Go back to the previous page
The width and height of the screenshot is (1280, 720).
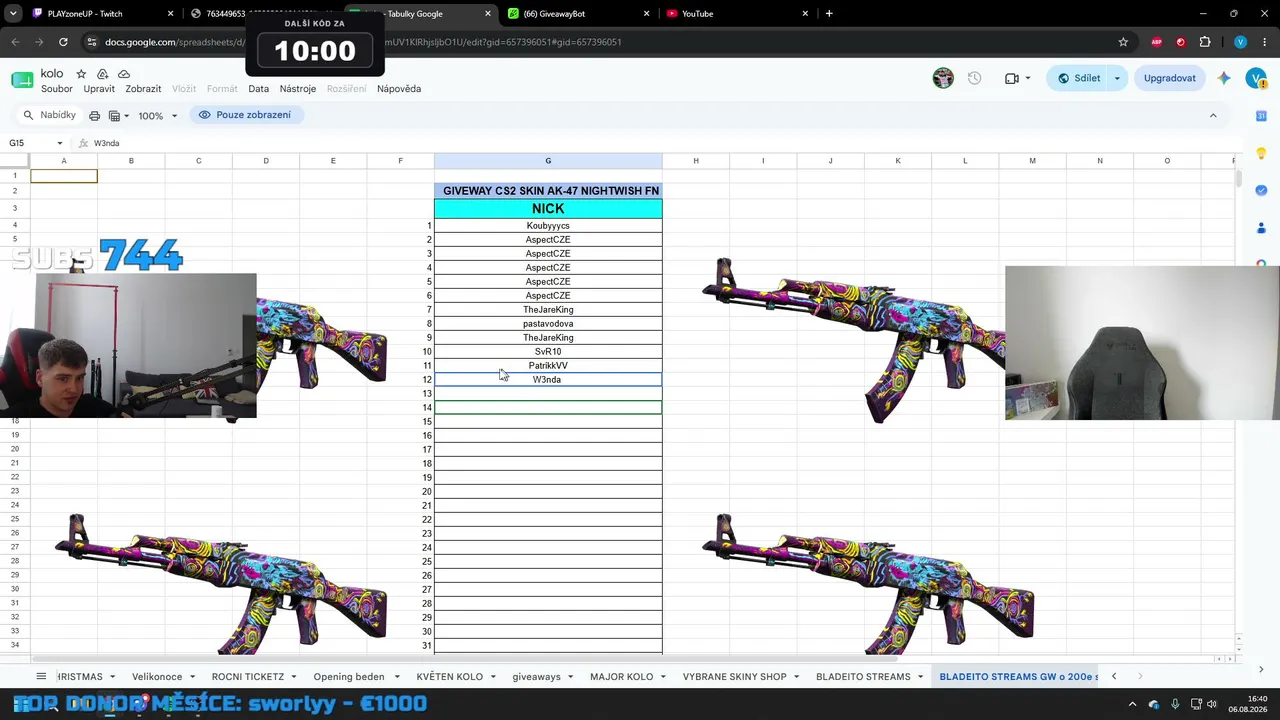coord(15,42)
